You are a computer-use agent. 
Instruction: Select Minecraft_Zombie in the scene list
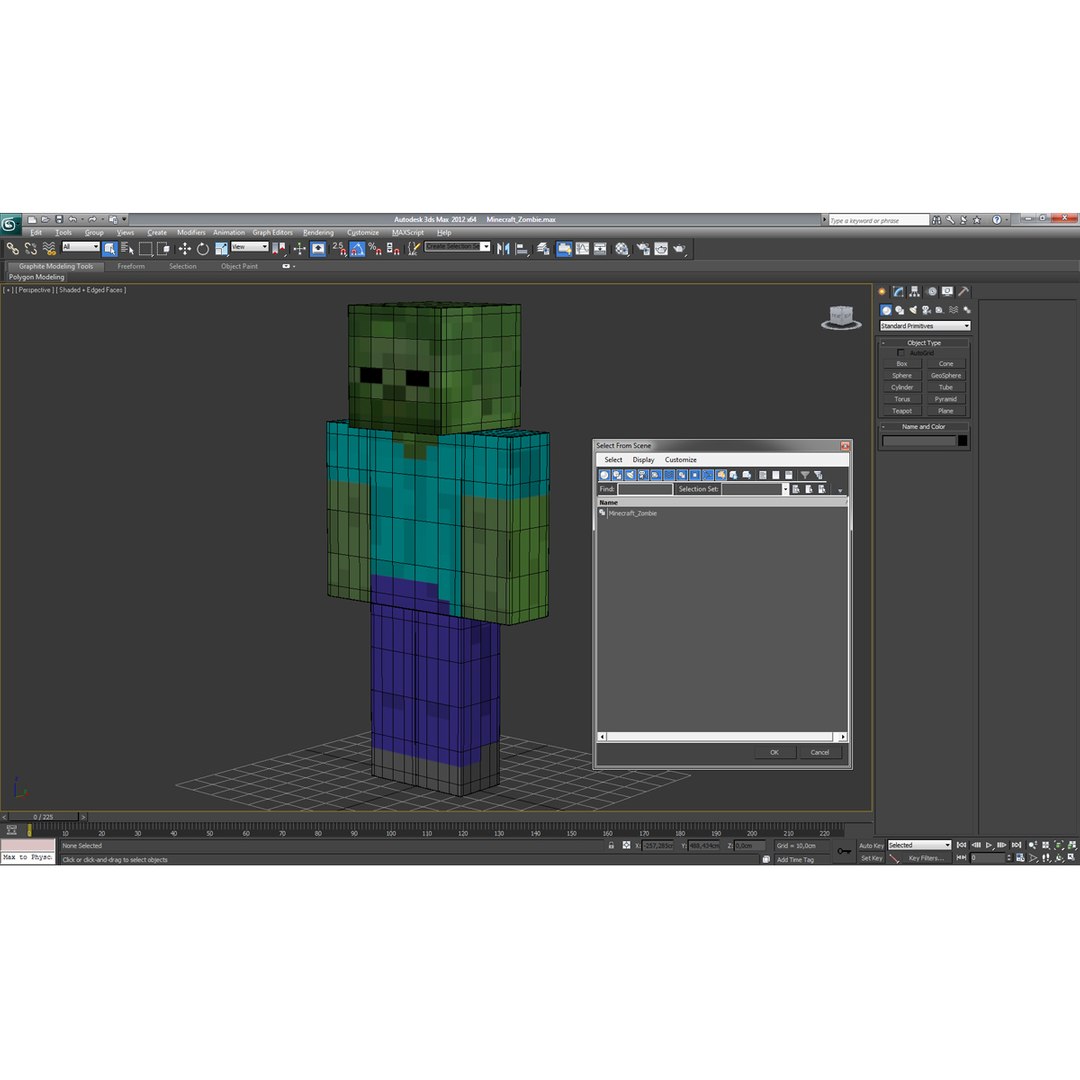point(632,513)
